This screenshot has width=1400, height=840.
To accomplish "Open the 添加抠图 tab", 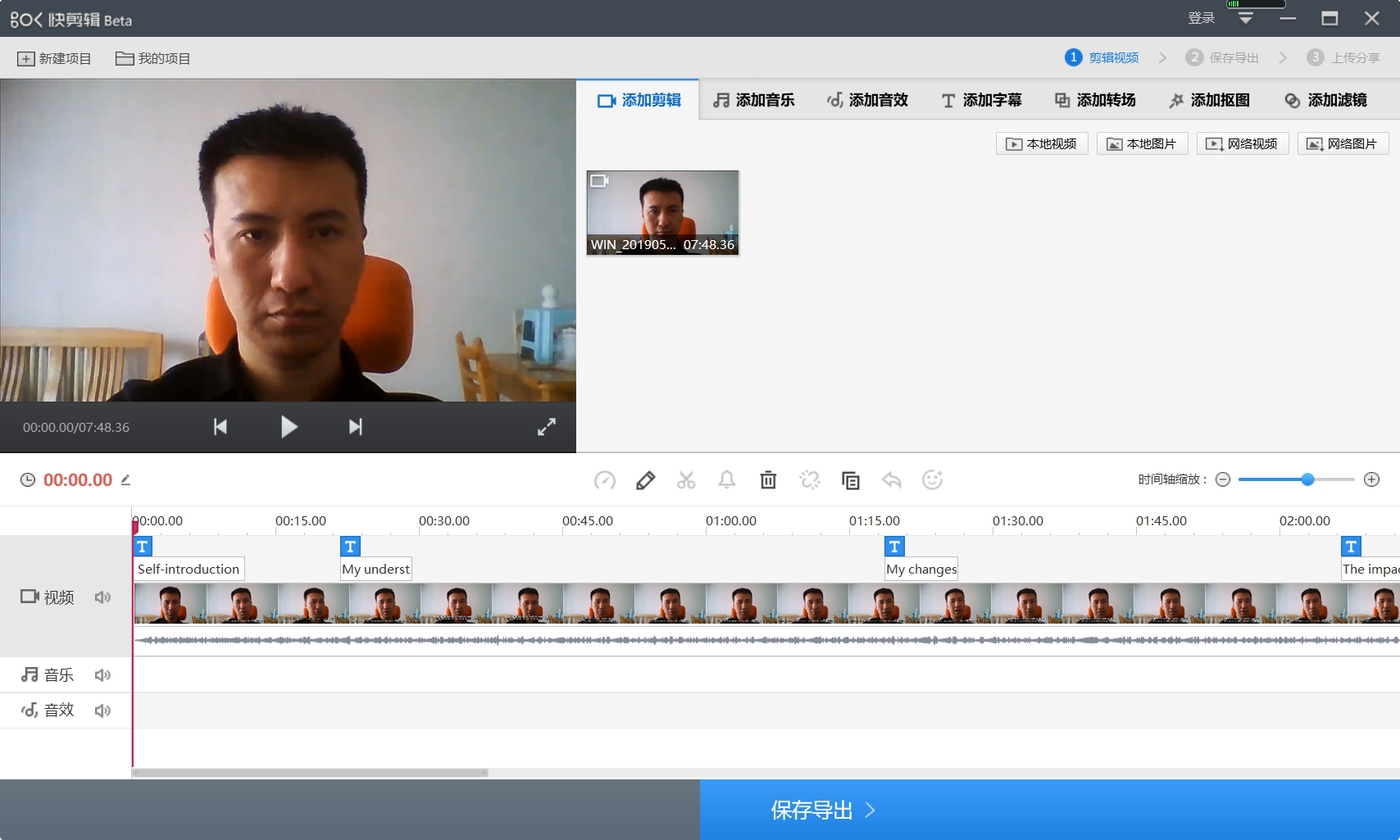I will point(1209,100).
